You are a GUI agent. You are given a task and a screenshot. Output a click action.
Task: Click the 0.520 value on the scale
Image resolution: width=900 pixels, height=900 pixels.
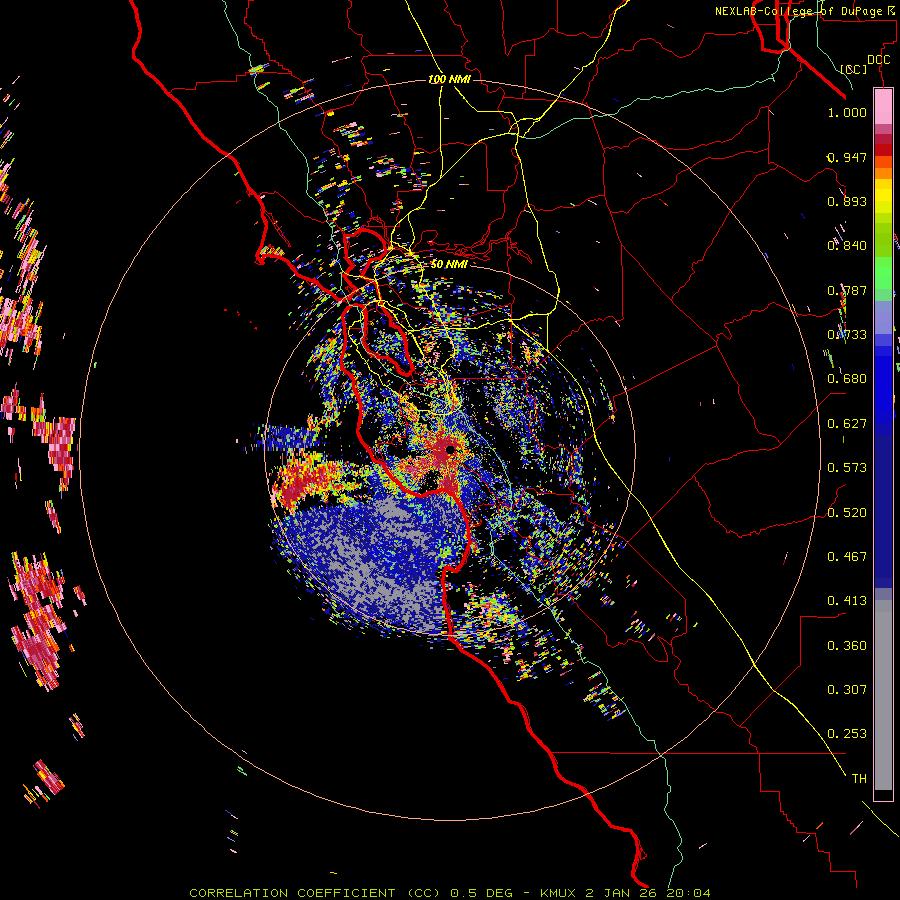(847, 513)
